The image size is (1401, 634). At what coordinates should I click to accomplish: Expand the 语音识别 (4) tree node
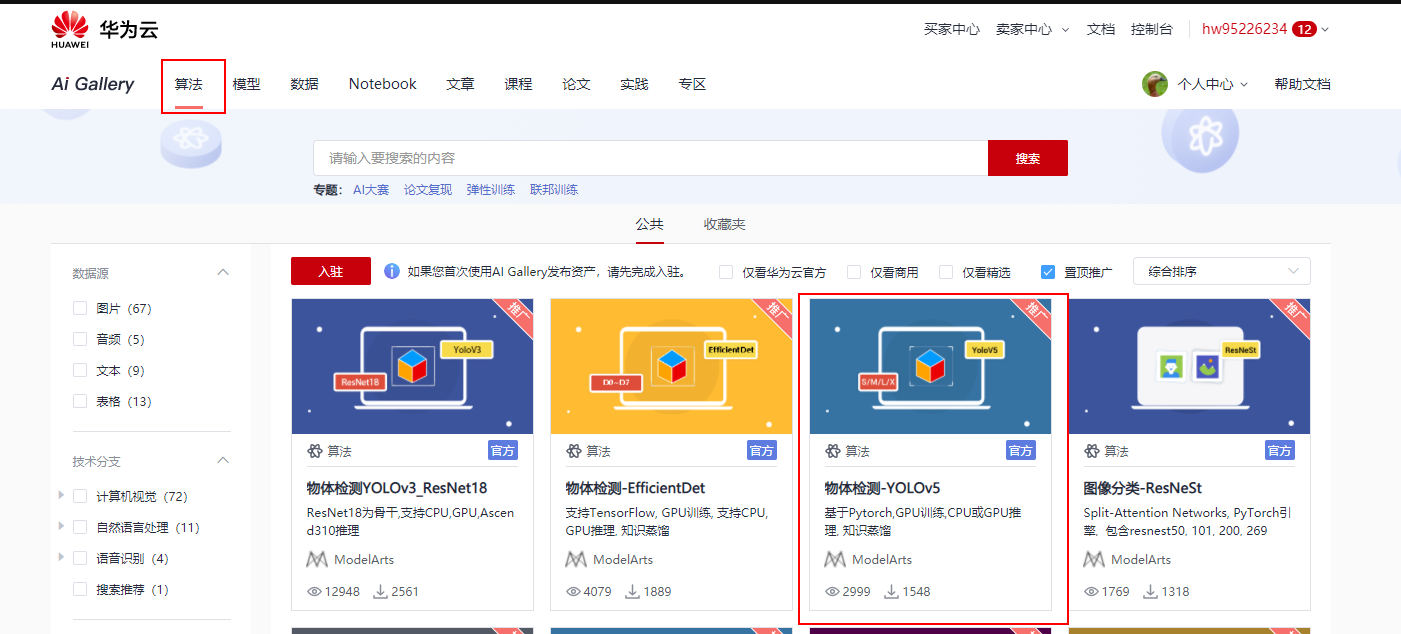tap(62, 558)
